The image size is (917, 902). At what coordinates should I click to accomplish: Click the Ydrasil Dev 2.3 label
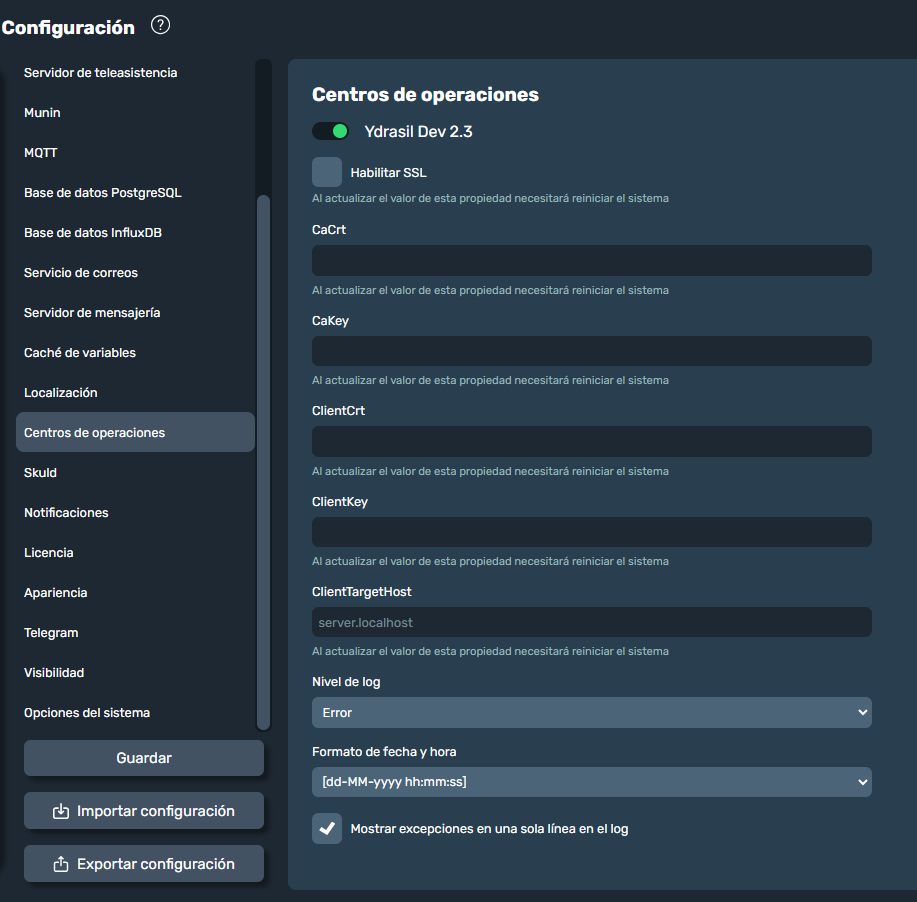point(418,132)
